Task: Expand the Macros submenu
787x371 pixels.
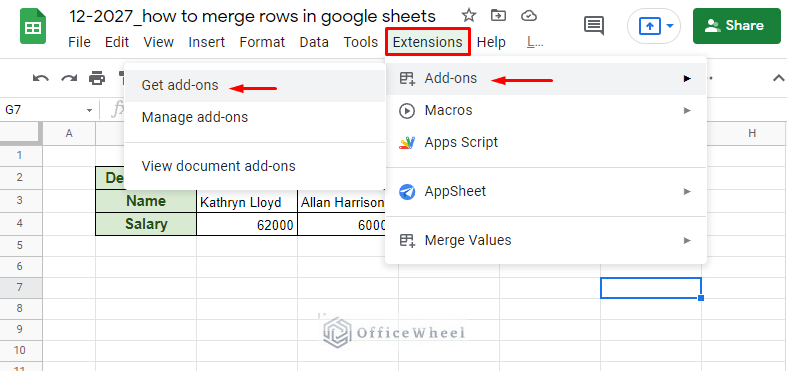Action: click(546, 110)
